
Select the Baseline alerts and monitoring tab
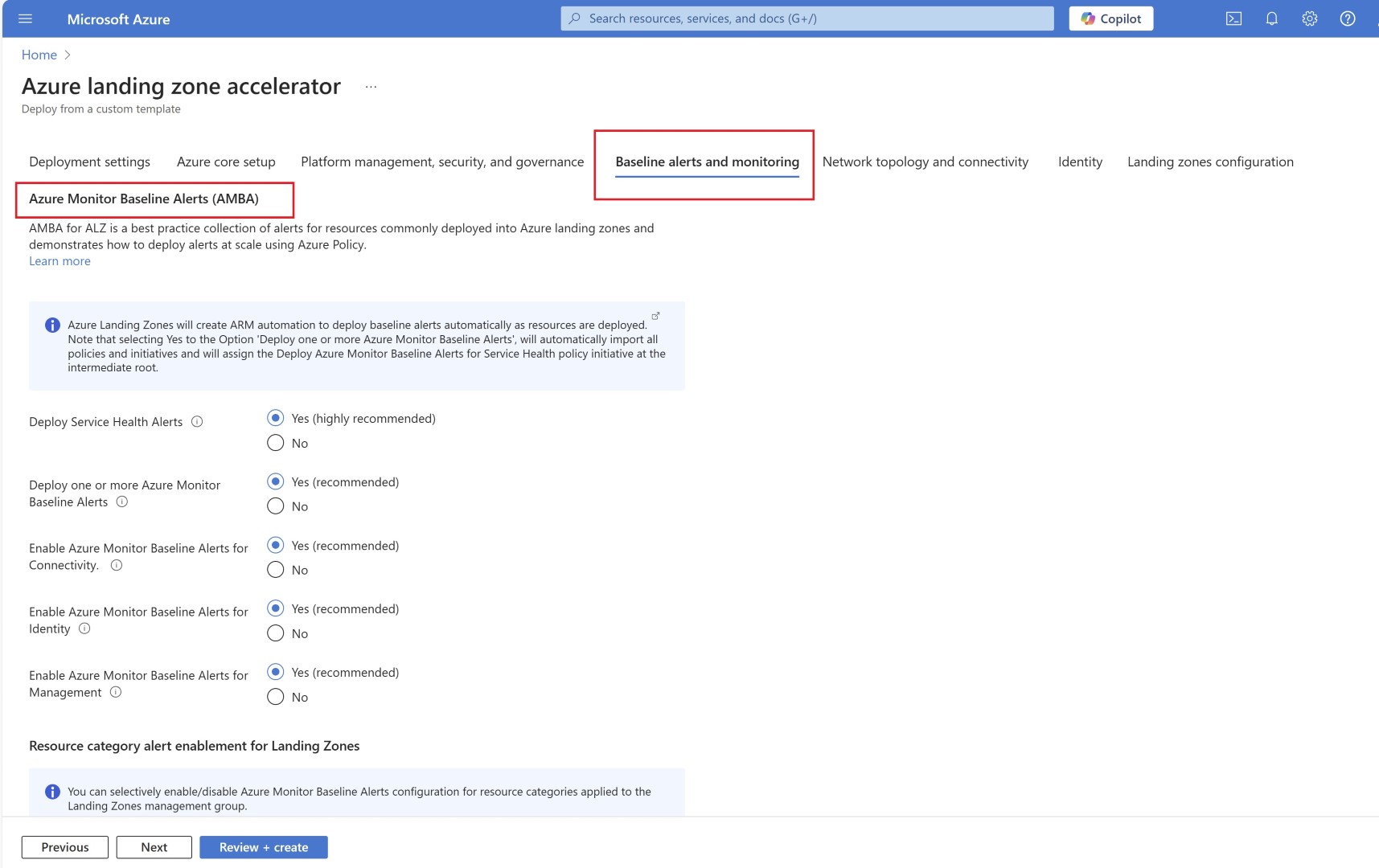707,162
